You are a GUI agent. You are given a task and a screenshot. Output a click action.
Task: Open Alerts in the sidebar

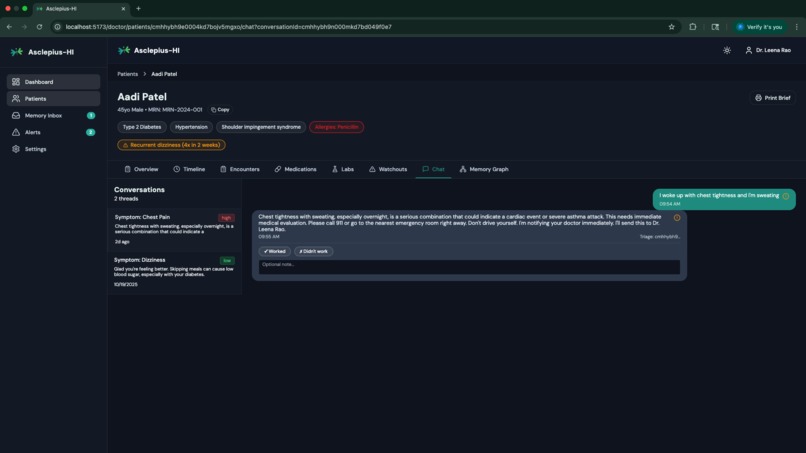pyautogui.click(x=53, y=132)
